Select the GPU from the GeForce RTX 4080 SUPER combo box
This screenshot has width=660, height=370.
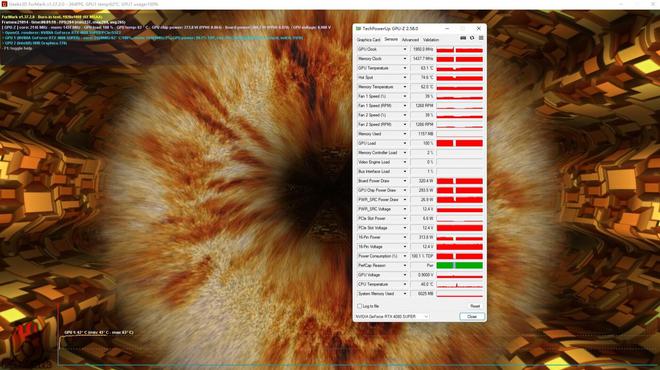(392, 317)
